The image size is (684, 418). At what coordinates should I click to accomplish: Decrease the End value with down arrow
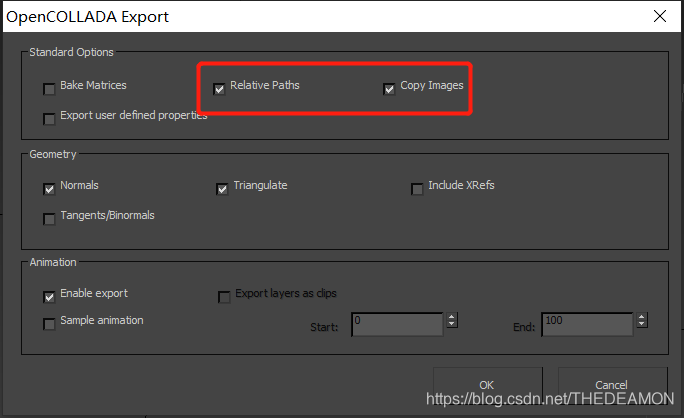click(x=641, y=324)
